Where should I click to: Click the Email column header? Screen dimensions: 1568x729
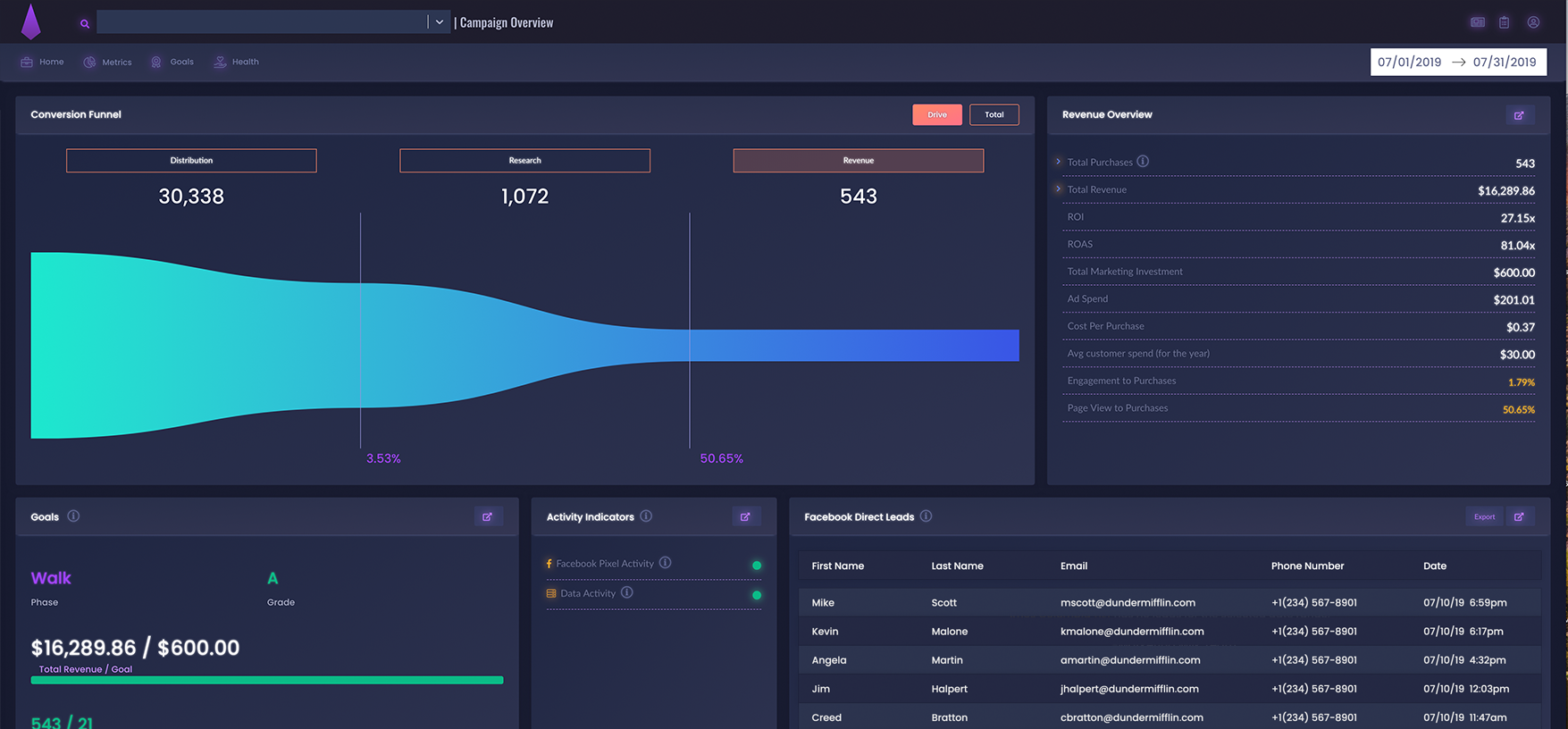point(1074,566)
